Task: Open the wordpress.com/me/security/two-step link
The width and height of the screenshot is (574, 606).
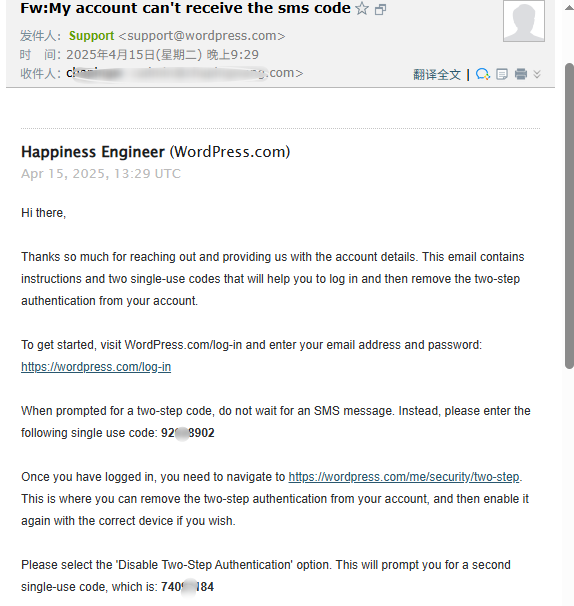Action: (404, 477)
